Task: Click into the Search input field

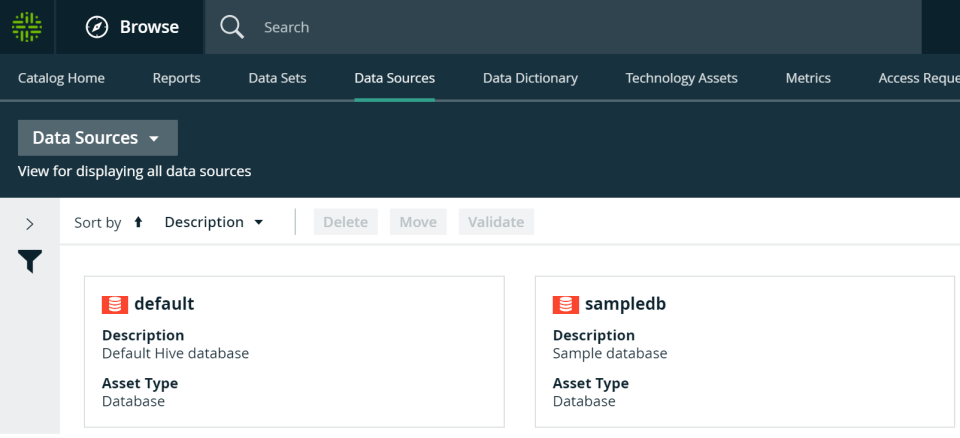Action: (x=580, y=27)
